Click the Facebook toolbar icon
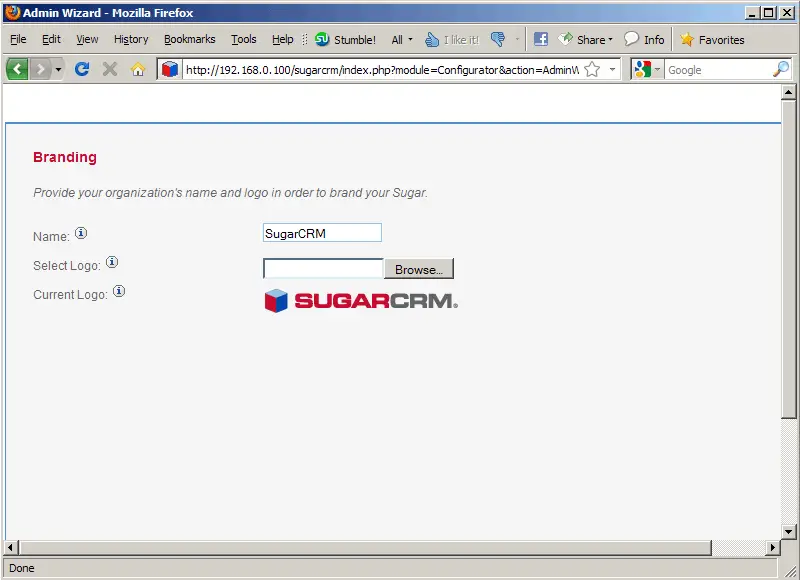The width and height of the screenshot is (800, 580). (540, 39)
